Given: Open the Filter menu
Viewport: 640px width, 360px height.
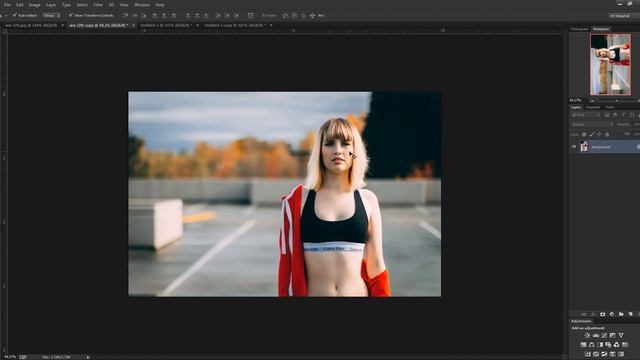Looking at the screenshot, I should [98, 5].
